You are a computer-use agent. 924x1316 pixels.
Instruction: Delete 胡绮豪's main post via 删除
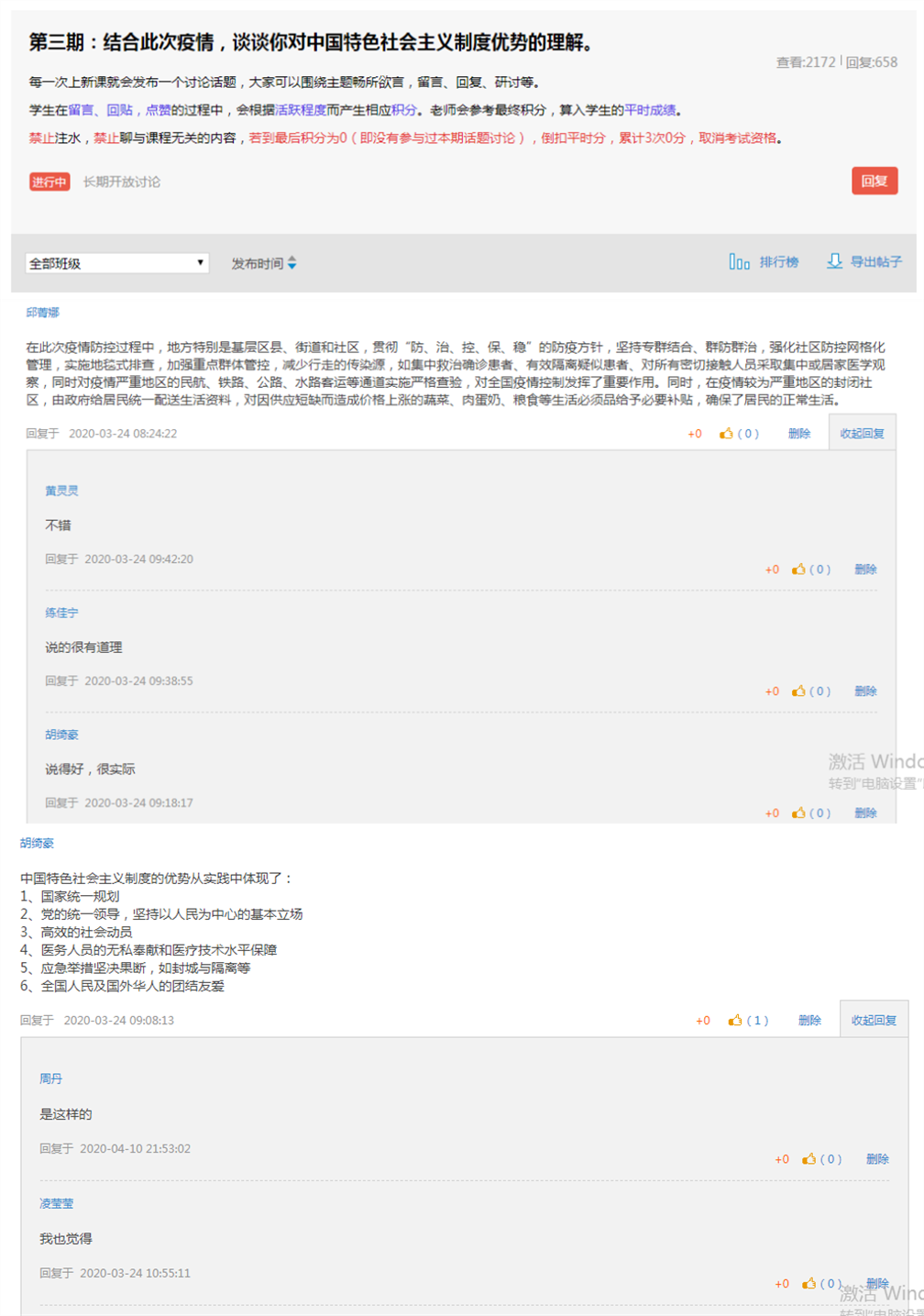(808, 1021)
